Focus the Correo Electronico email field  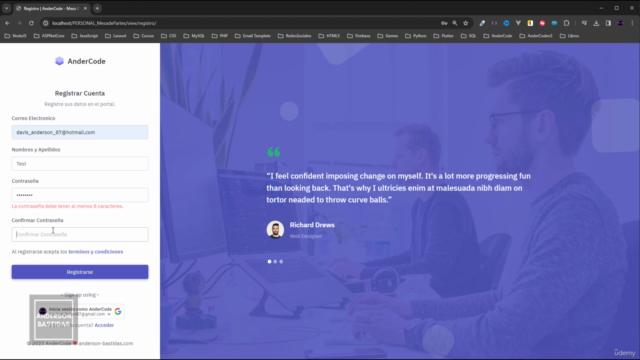80,132
